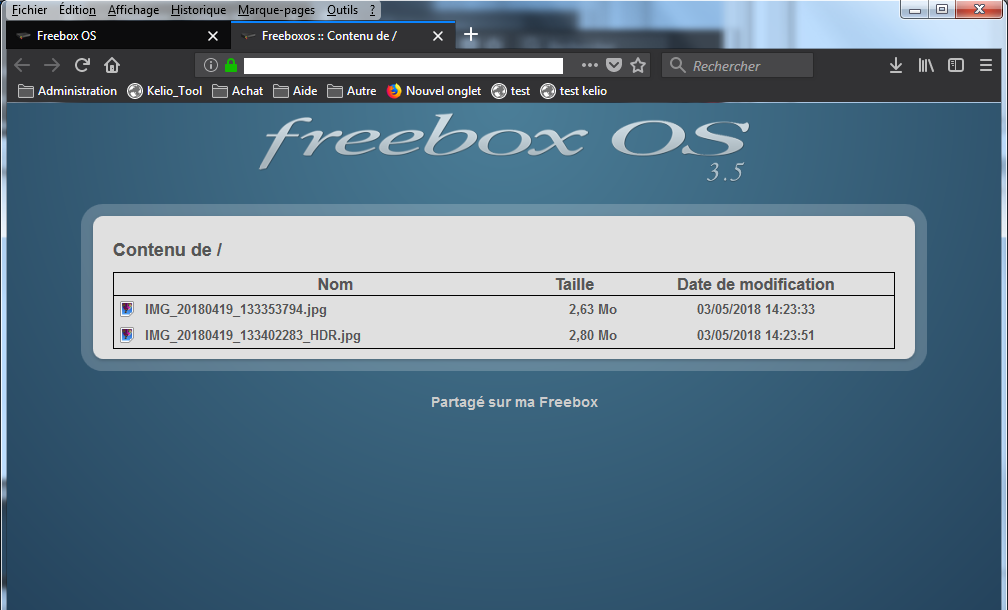Viewport: 1008px width, 610px height.
Task: Open the Nouvel onglet bookmark
Action: [434, 91]
